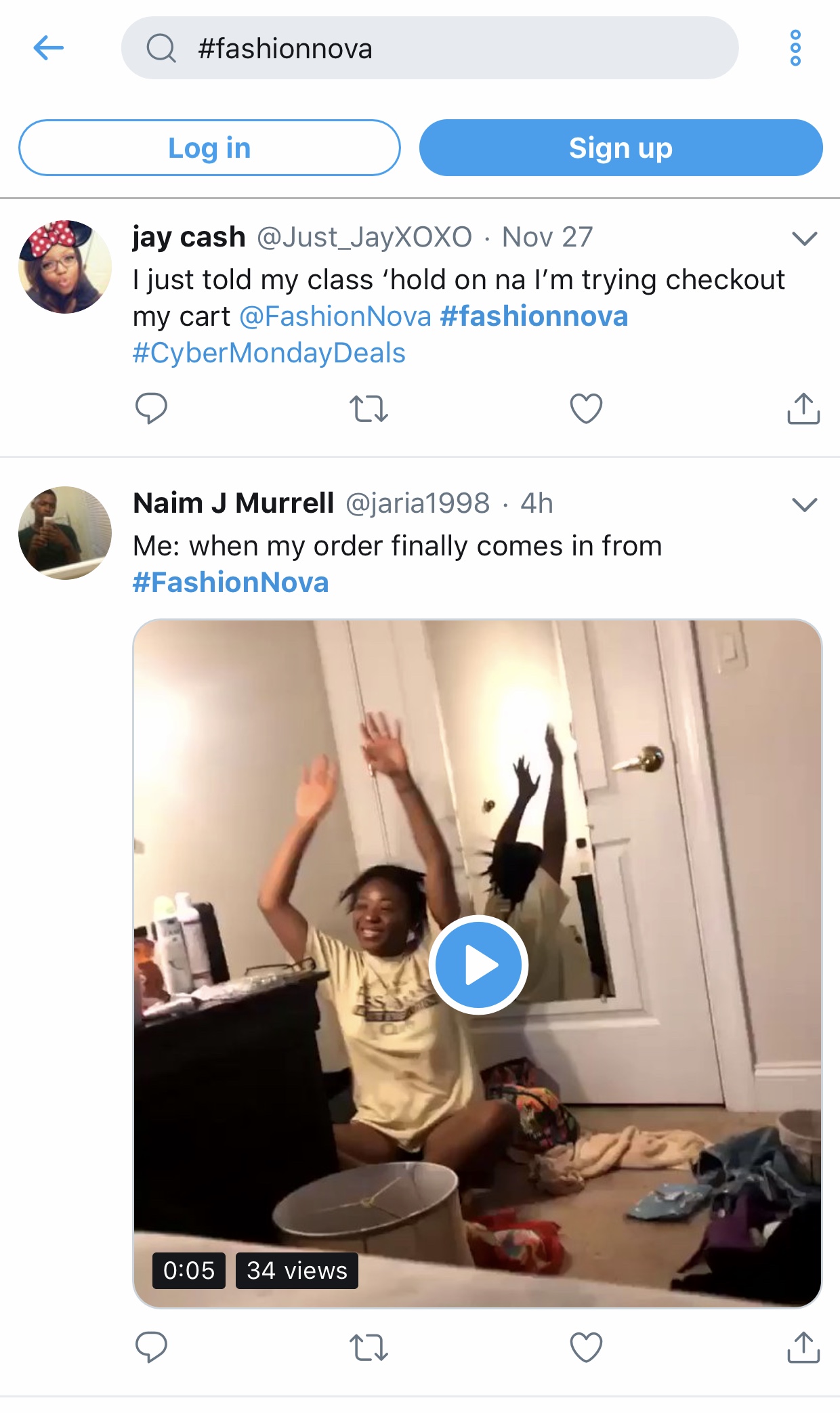
Task: Retweet jay cash's tweet
Action: pyautogui.click(x=369, y=408)
